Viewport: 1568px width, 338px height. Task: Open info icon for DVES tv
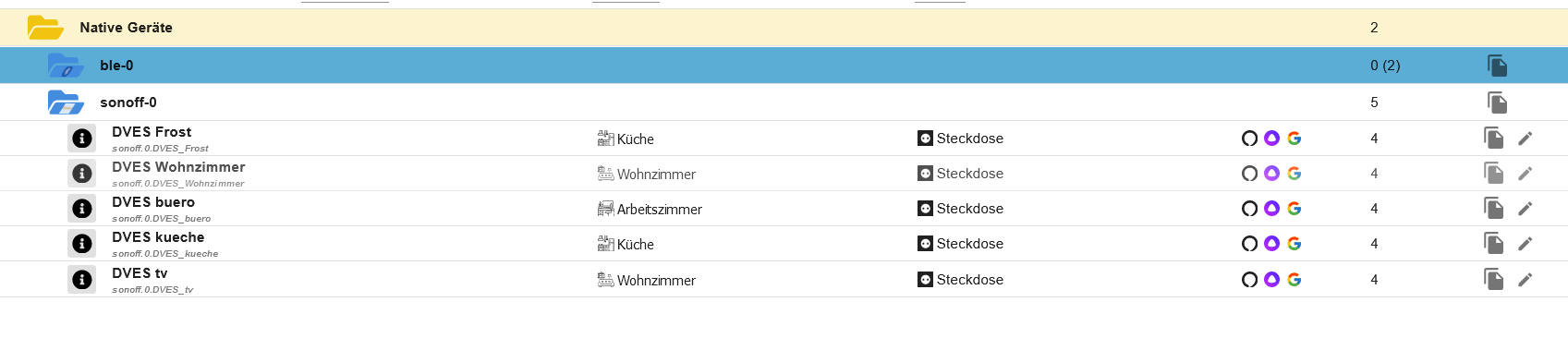(82, 279)
